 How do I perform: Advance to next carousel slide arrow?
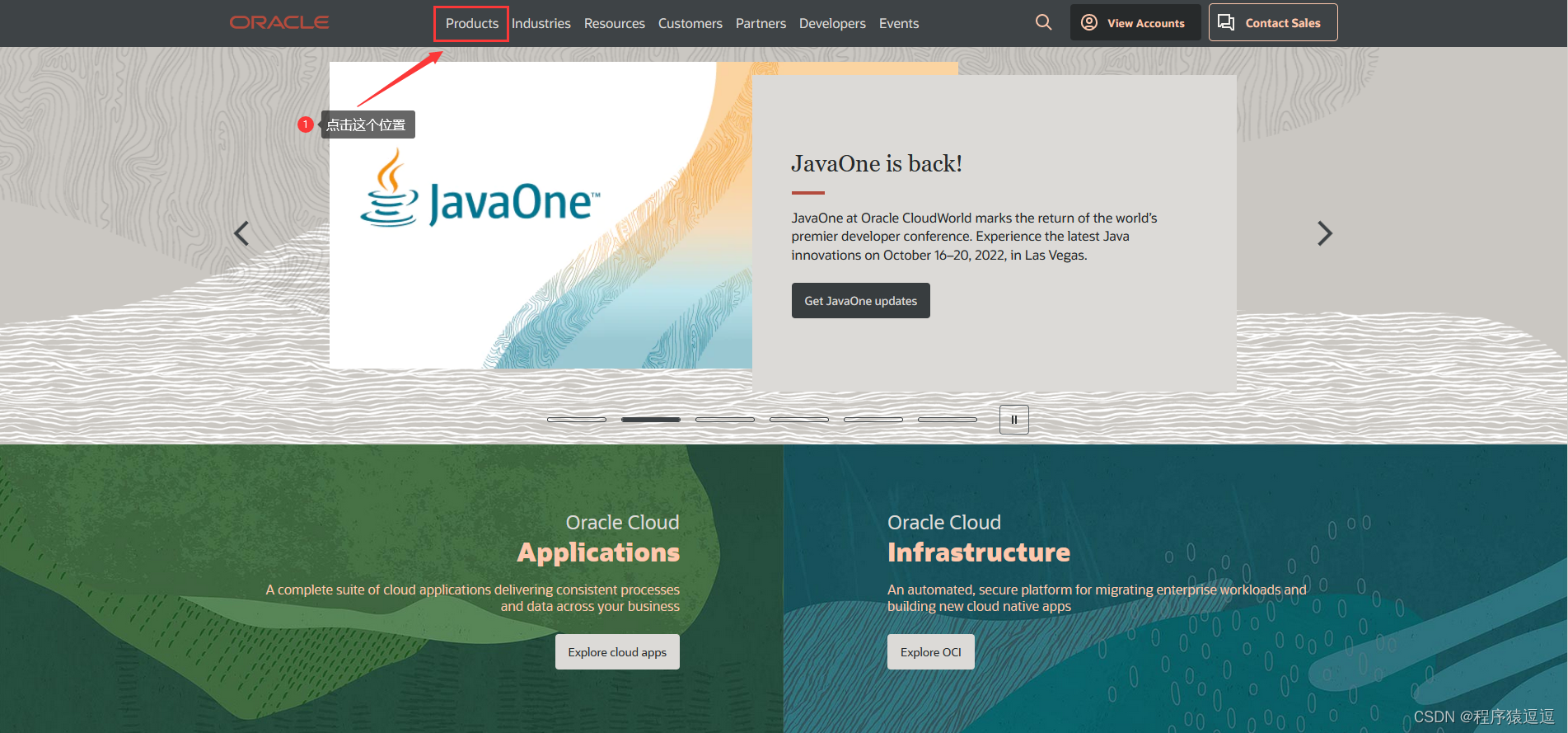1324,233
